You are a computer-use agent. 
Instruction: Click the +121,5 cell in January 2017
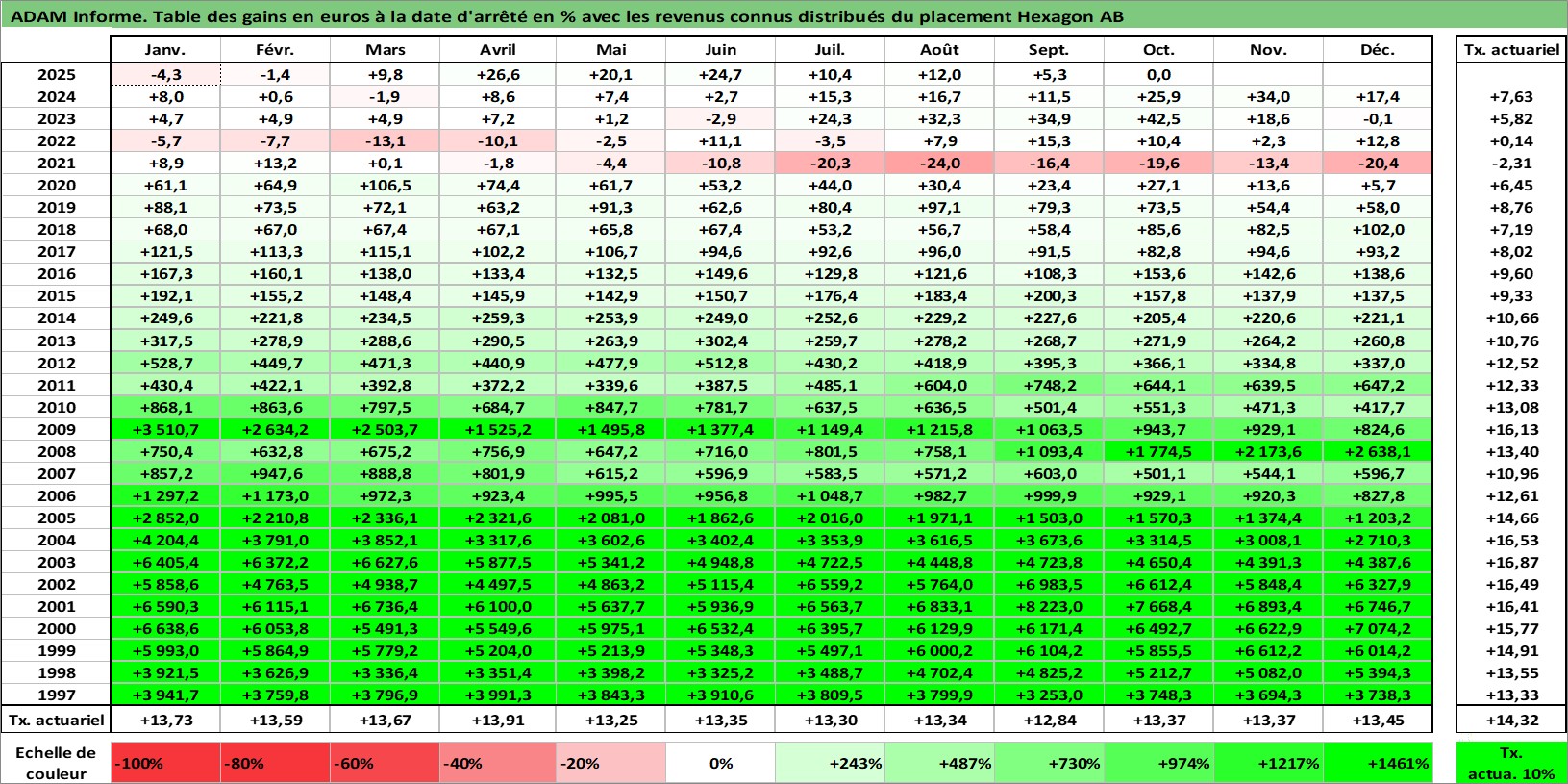(166, 252)
